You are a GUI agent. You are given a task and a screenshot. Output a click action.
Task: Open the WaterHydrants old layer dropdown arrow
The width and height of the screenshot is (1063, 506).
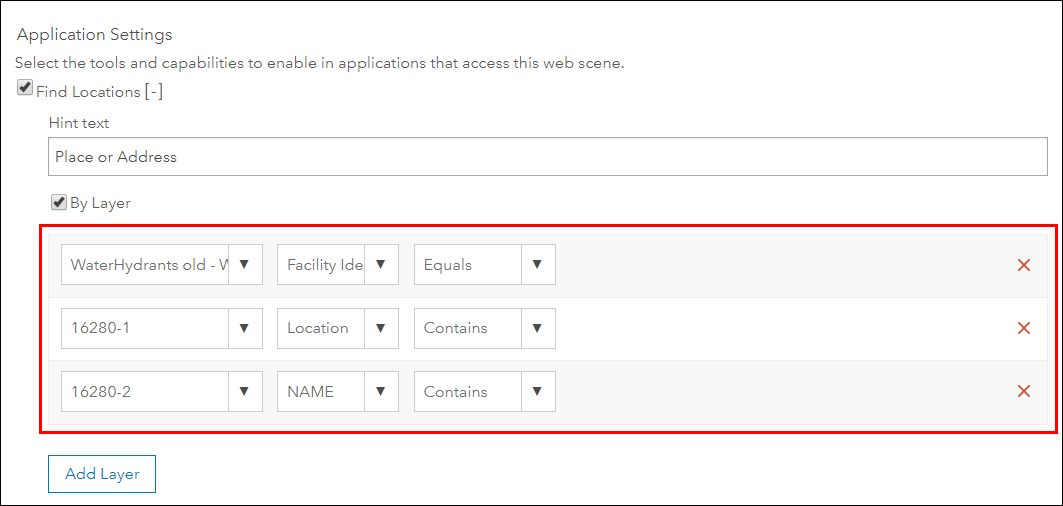pos(245,265)
